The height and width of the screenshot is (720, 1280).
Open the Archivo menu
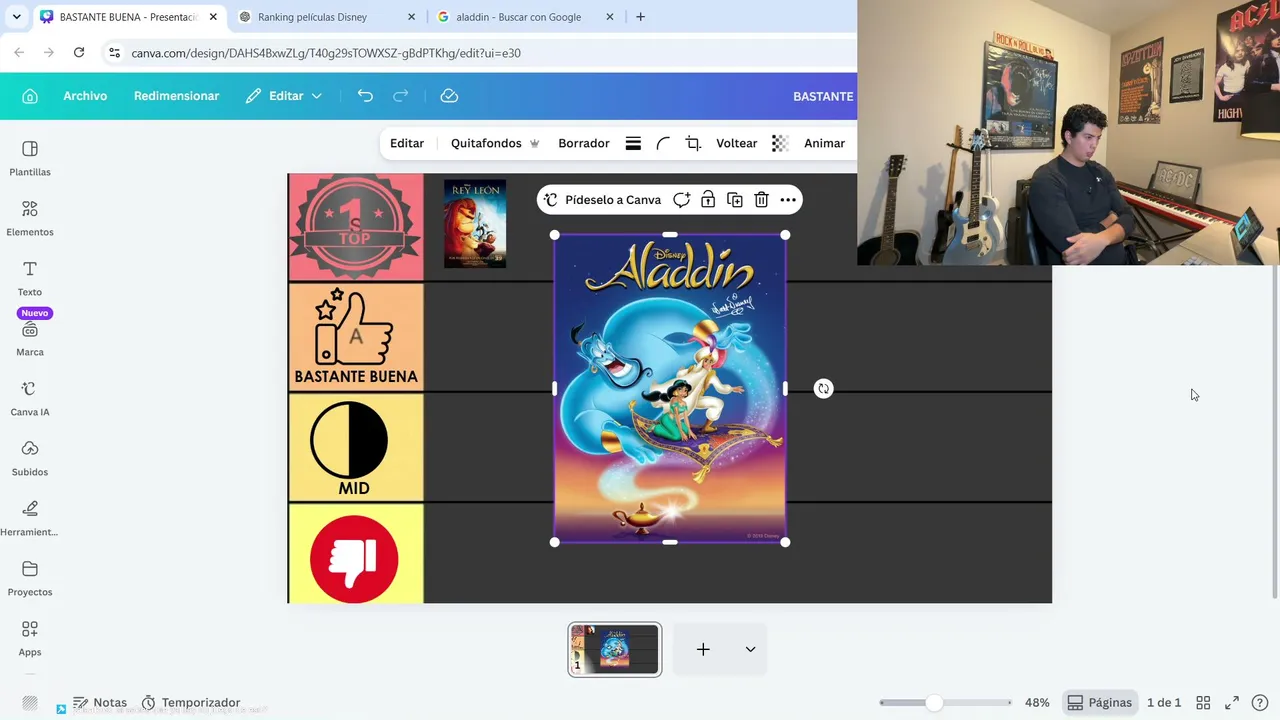pyautogui.click(x=85, y=96)
